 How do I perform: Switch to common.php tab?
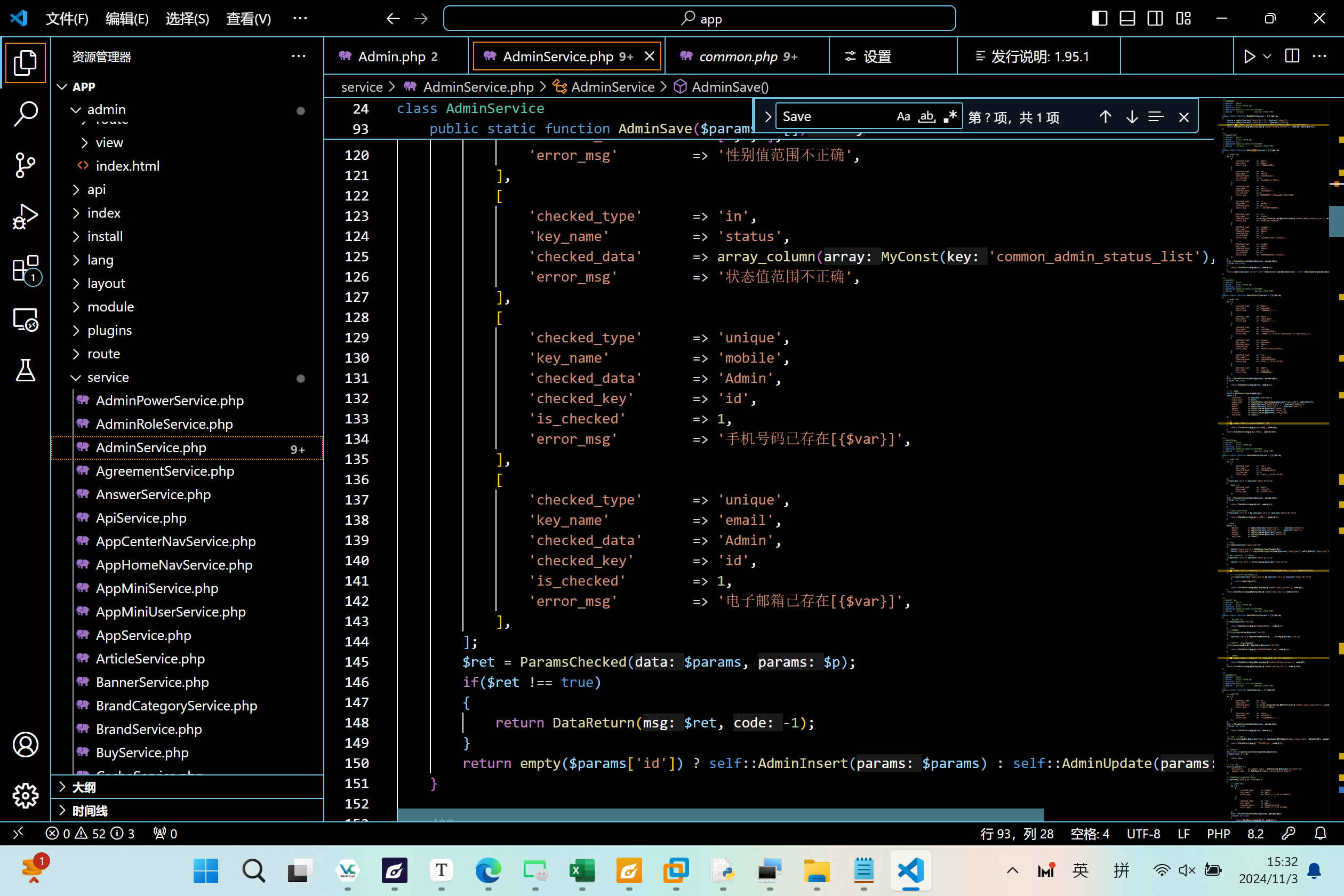(747, 56)
